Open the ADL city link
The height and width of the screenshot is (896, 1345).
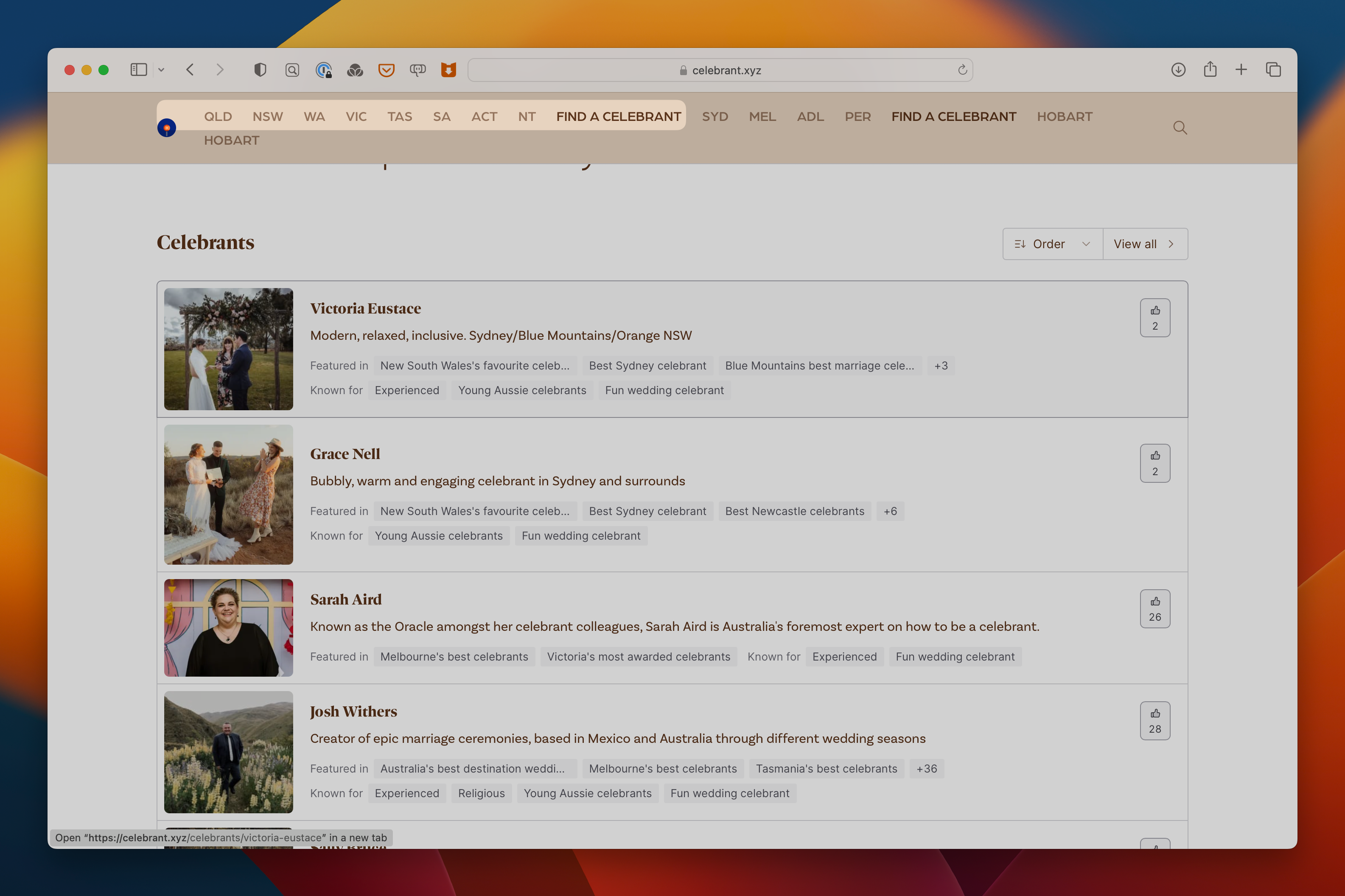pyautogui.click(x=810, y=117)
